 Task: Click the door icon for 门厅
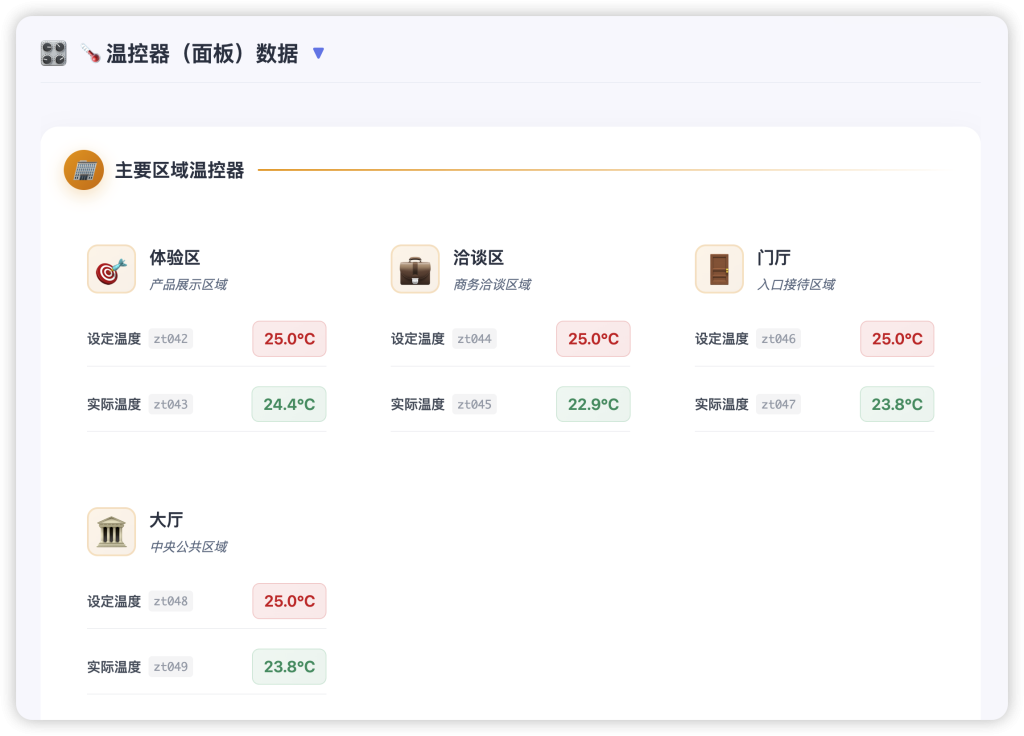click(x=719, y=269)
